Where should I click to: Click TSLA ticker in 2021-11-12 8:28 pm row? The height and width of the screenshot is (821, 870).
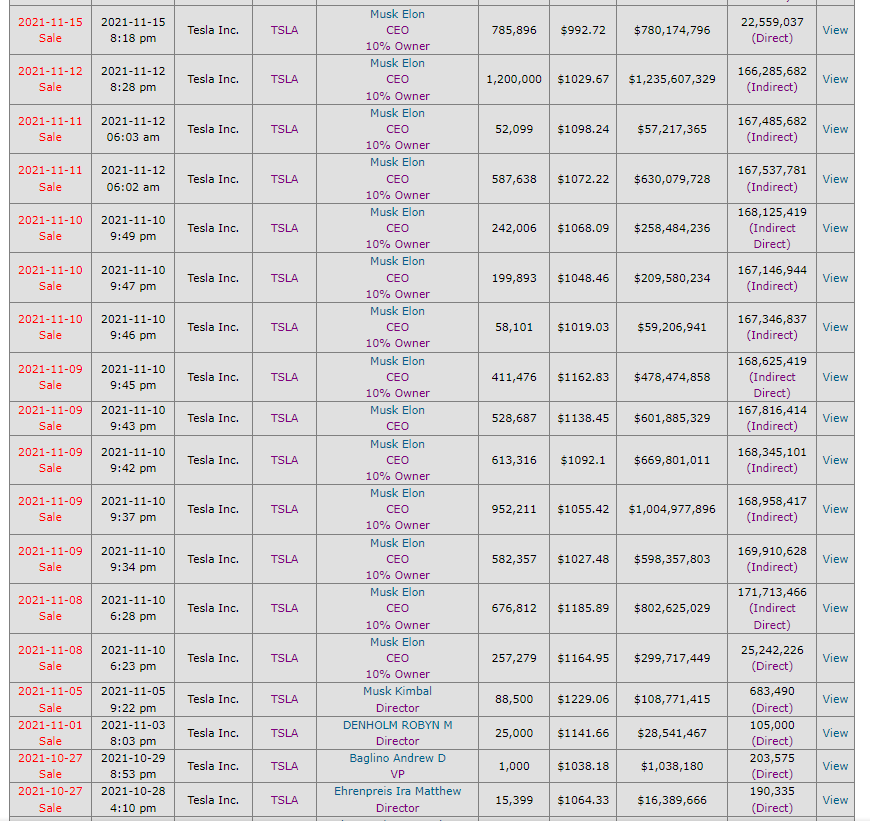(284, 79)
